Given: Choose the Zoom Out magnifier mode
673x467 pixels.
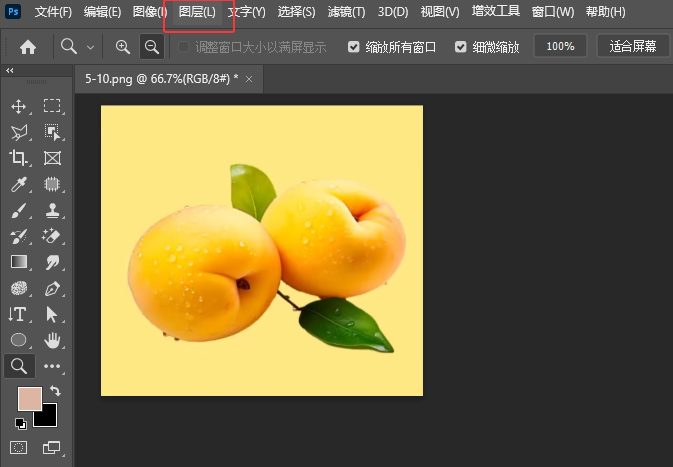Looking at the screenshot, I should coord(152,46).
